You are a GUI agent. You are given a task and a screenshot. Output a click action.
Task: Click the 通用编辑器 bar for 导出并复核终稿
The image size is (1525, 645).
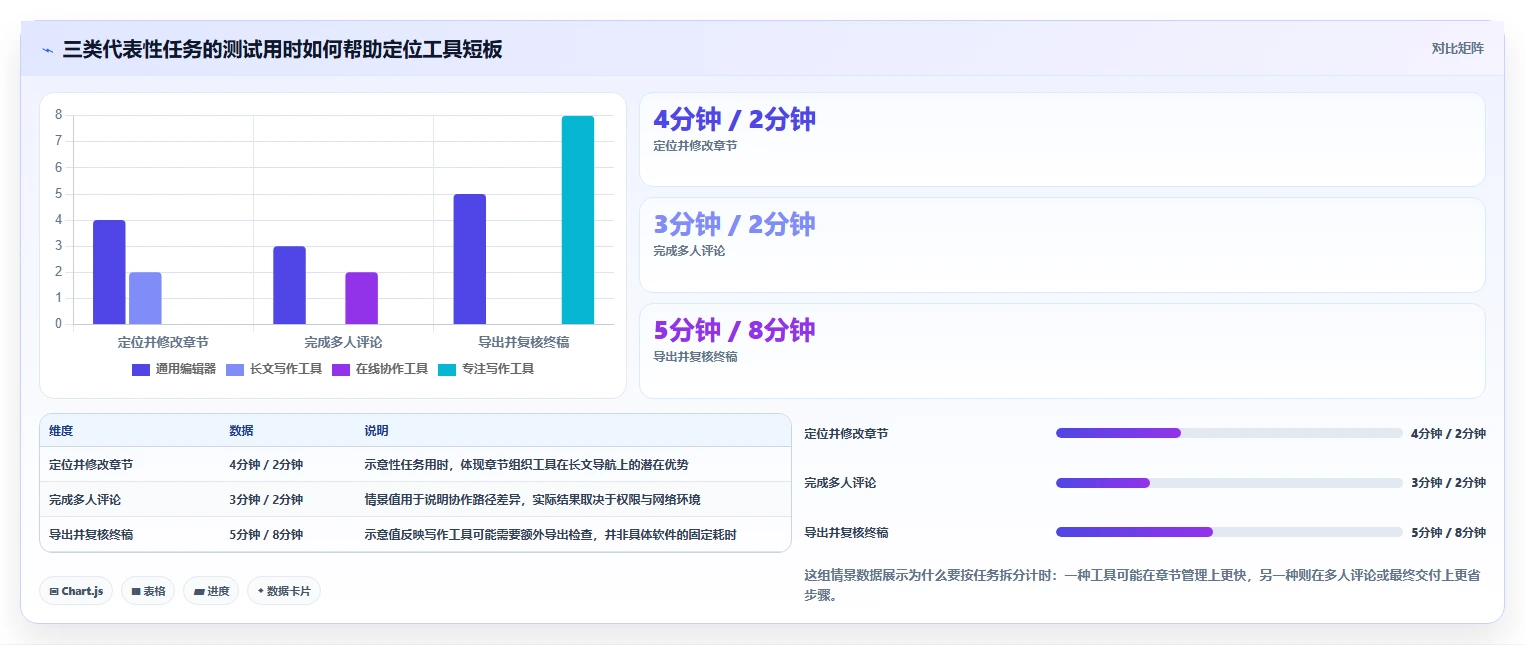[x=469, y=259]
